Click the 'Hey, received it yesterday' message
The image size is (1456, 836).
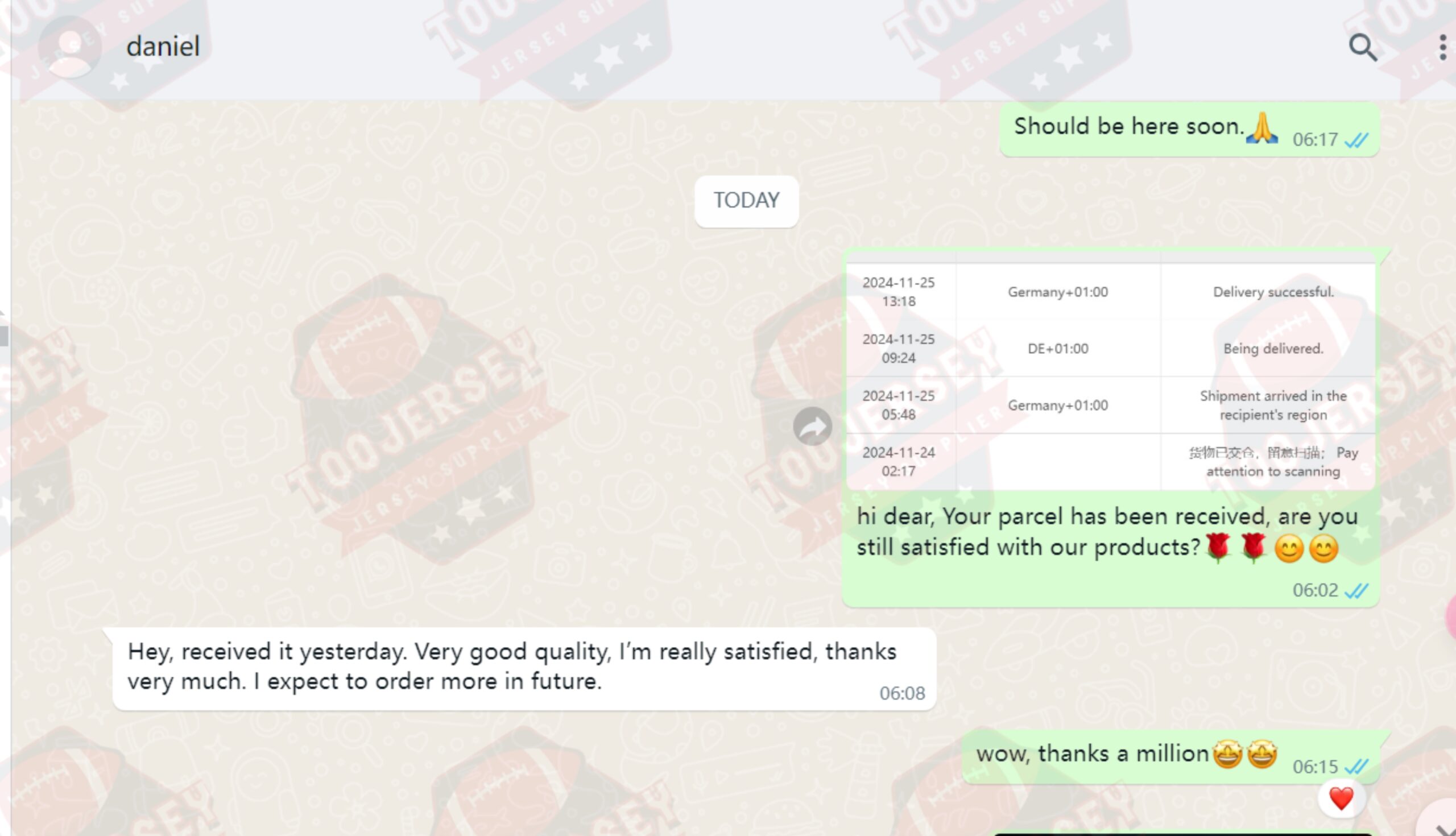524,668
